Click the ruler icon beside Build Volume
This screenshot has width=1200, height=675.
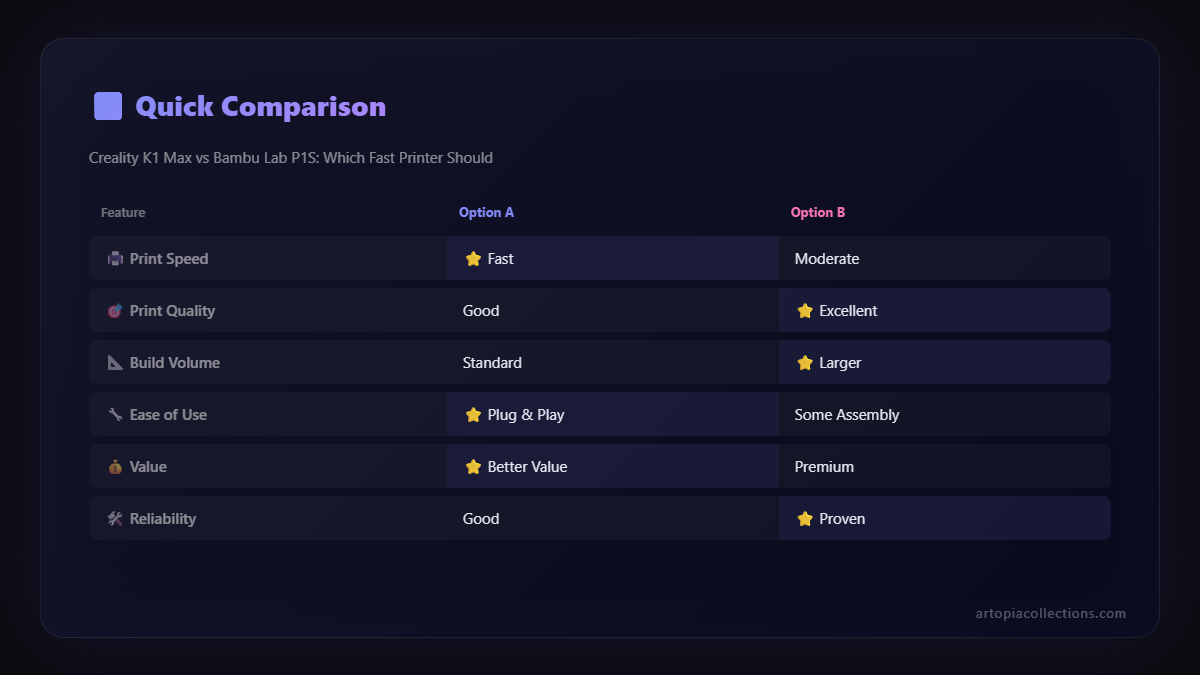coord(115,363)
